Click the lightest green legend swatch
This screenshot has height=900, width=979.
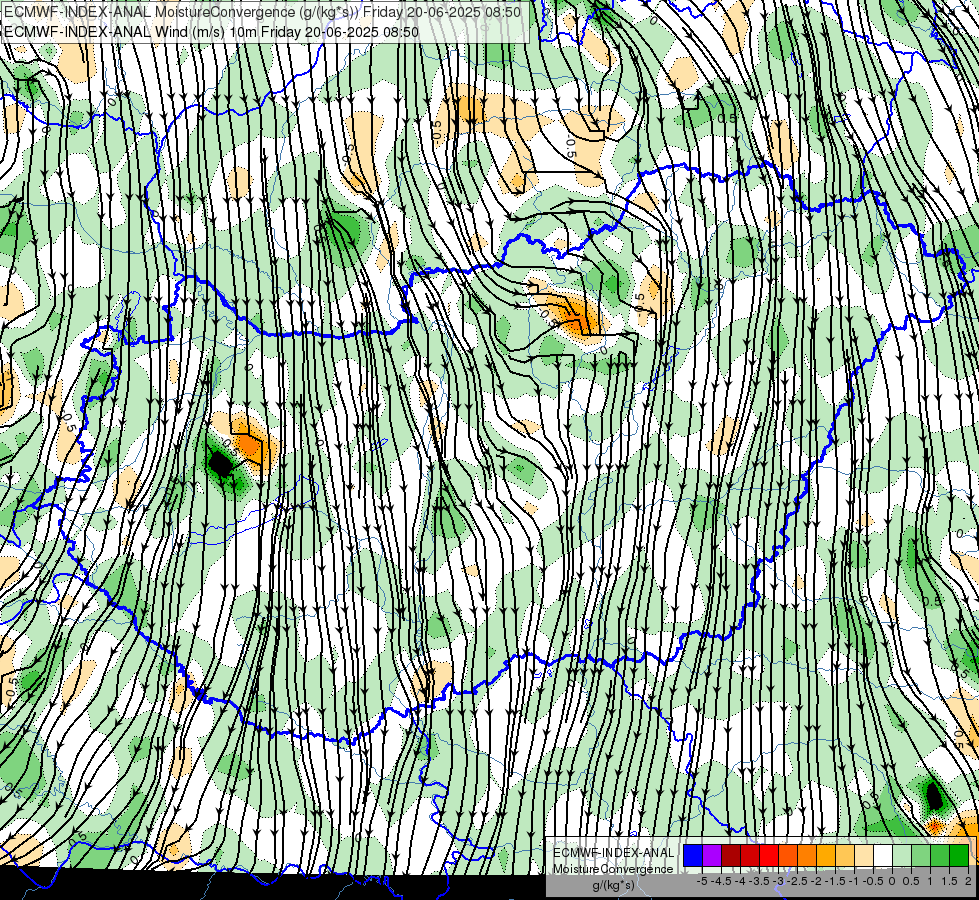pyautogui.click(x=902, y=855)
